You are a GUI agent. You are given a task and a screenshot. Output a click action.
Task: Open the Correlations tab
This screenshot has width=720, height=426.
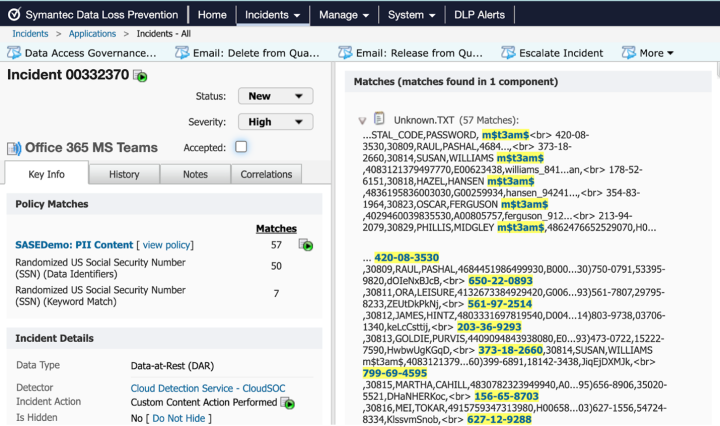[266, 174]
